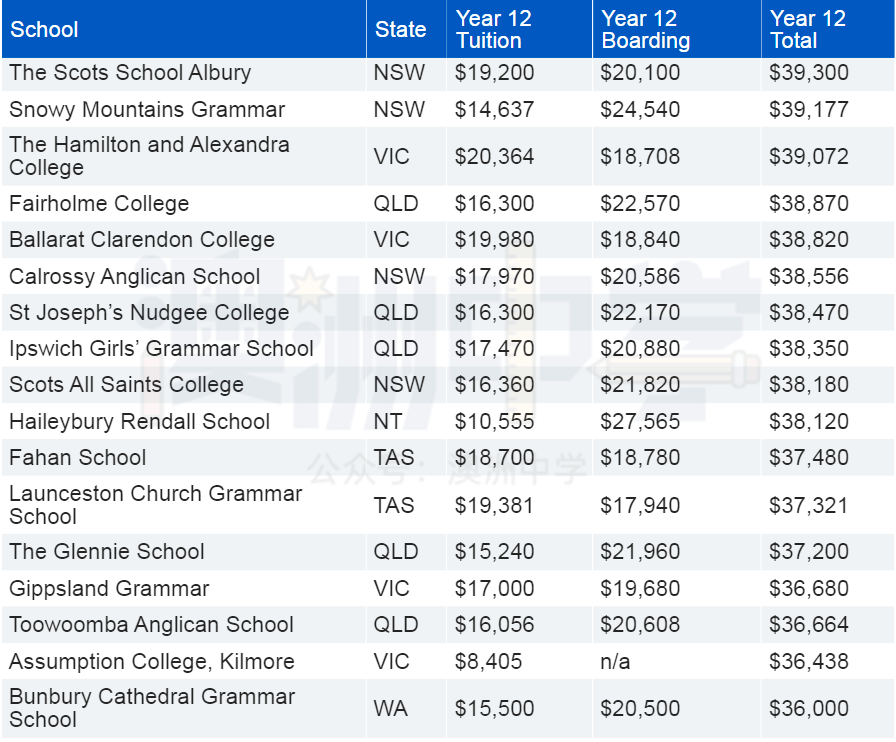Click Gippsland Grammar boarding fee $19,680
Image resolution: width=896 pixels, height=742 pixels.
pos(640,589)
